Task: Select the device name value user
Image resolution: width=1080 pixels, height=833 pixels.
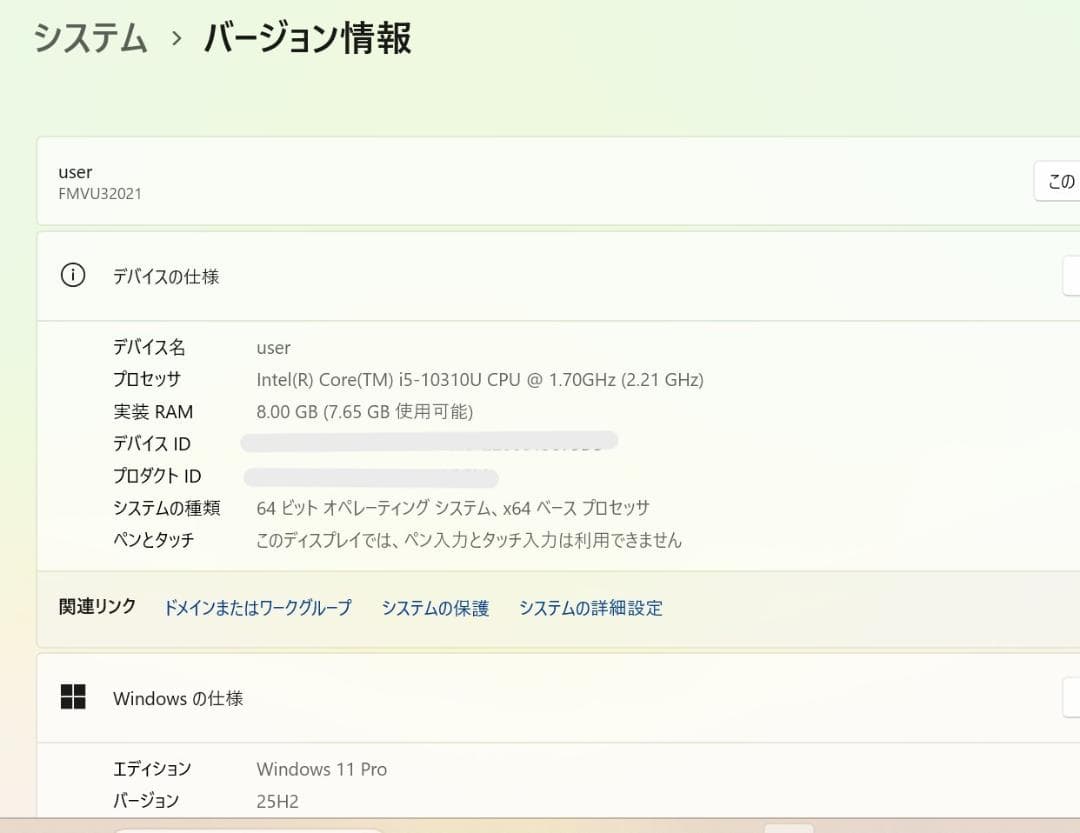Action: click(x=273, y=347)
